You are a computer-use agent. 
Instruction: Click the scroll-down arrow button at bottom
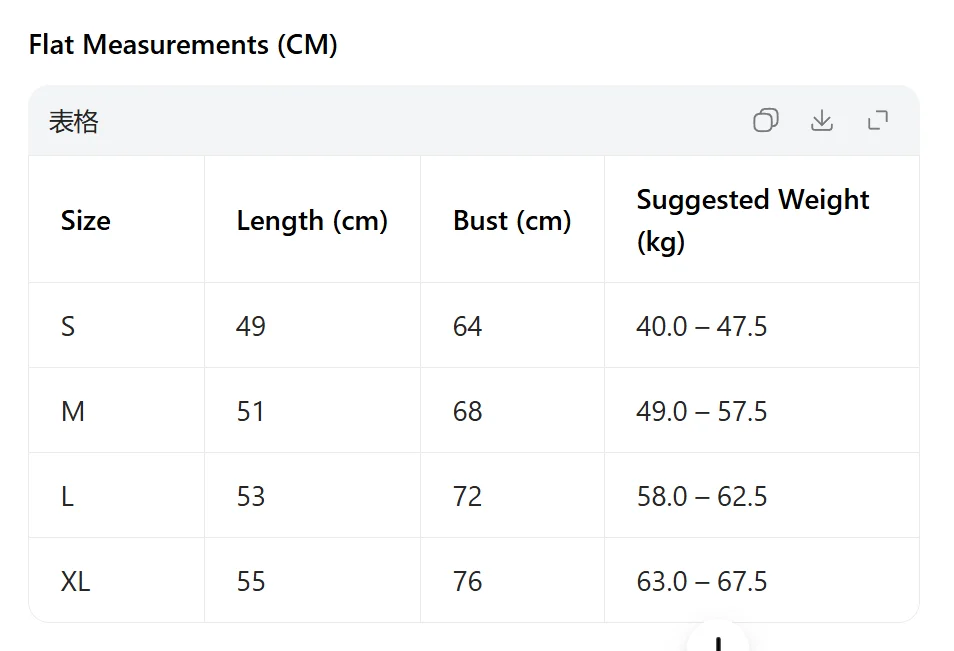pos(718,639)
